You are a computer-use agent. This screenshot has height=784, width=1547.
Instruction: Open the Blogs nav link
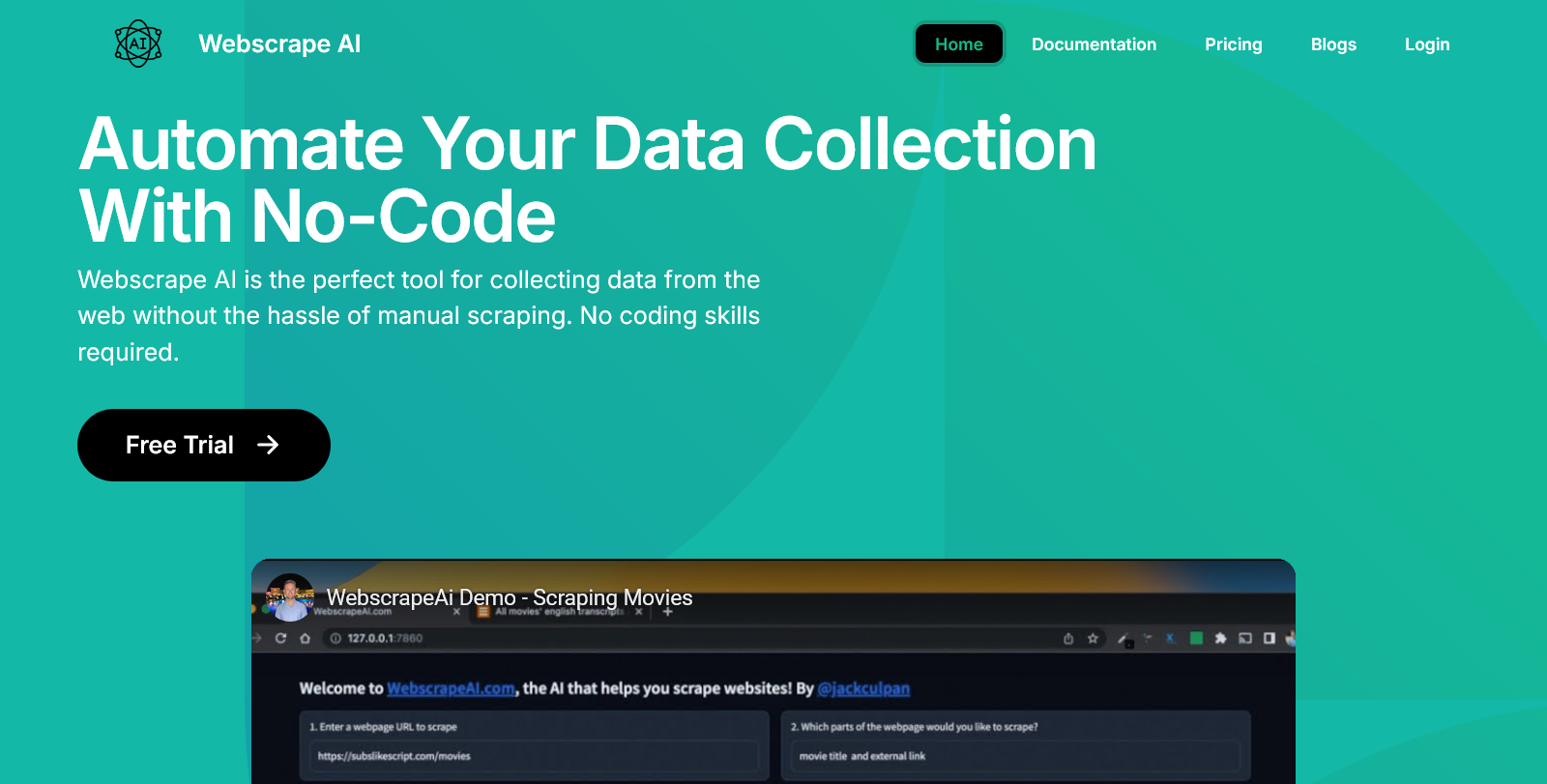[1333, 44]
